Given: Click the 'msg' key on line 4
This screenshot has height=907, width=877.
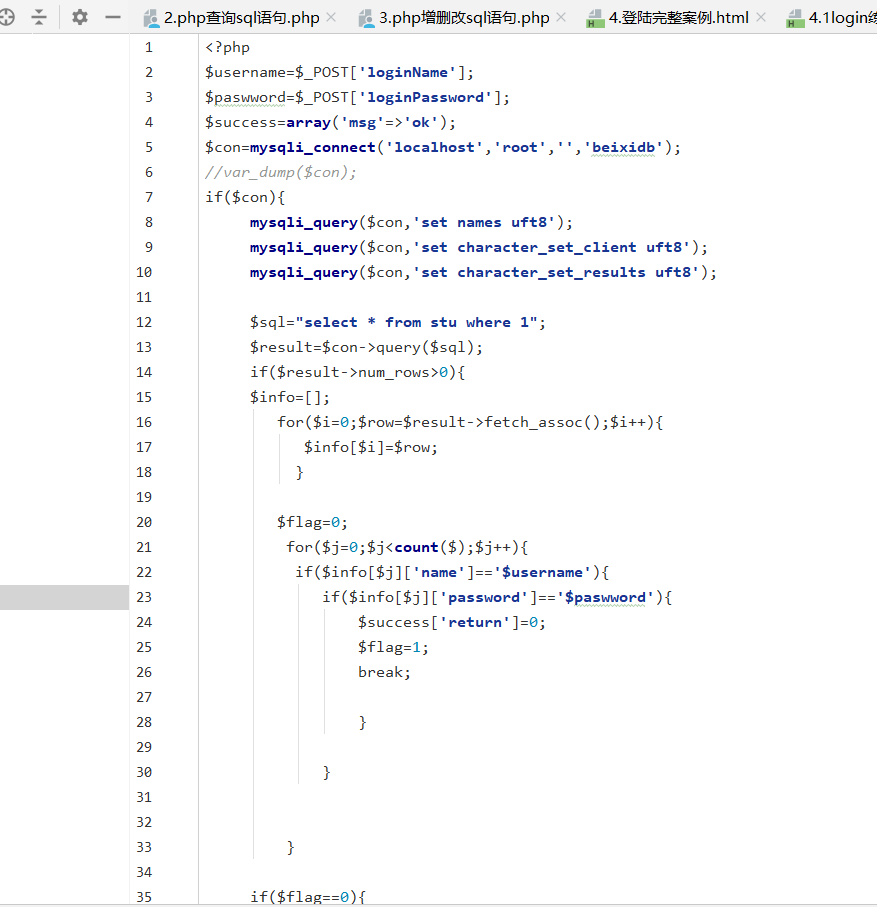Looking at the screenshot, I should [363, 123].
